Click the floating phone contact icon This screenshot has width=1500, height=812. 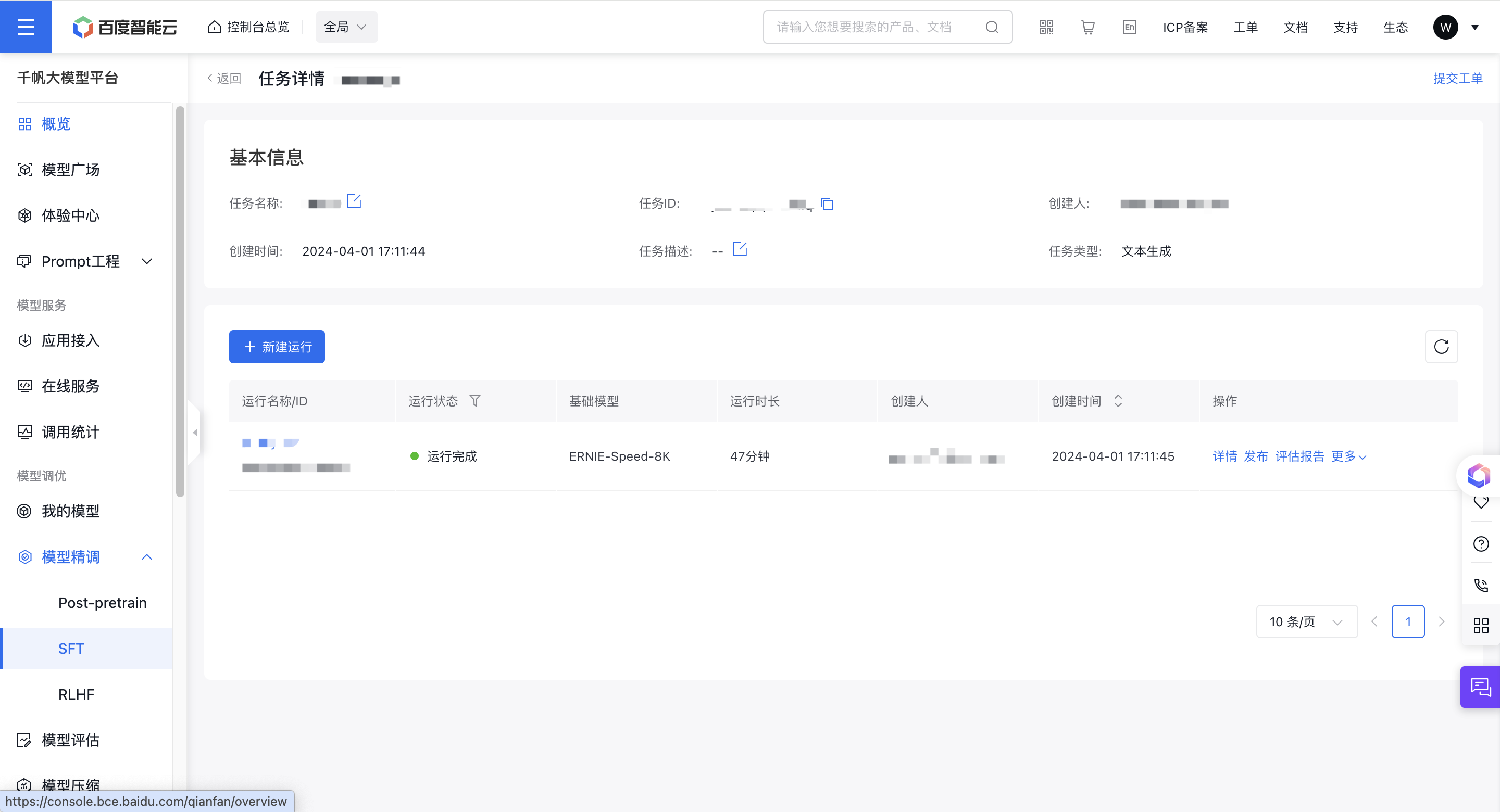(1481, 585)
